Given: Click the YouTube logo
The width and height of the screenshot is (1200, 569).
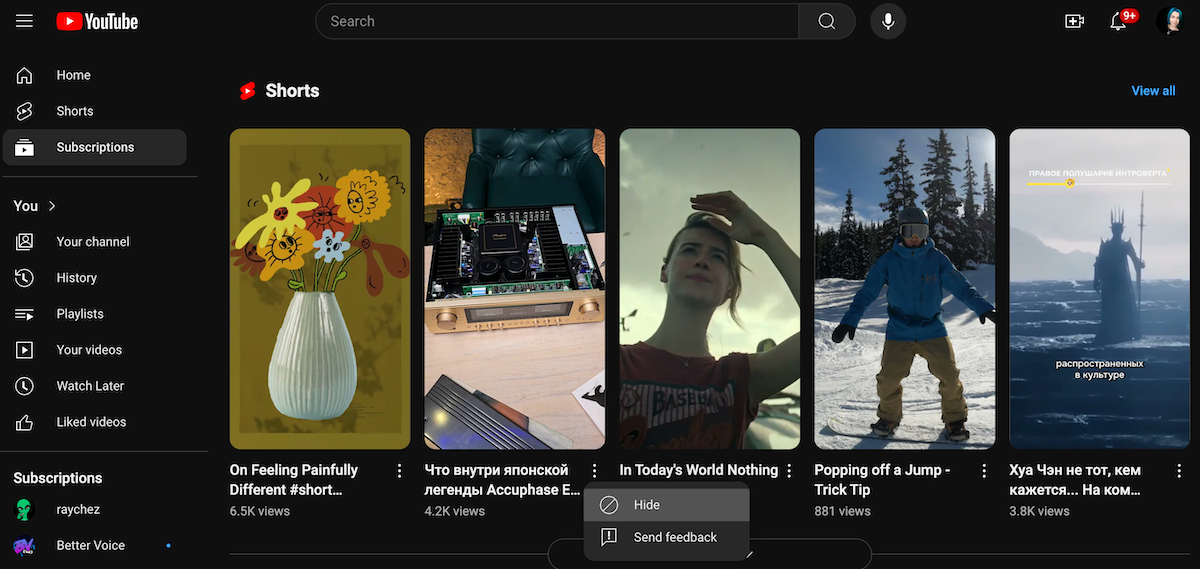Looking at the screenshot, I should click(97, 21).
